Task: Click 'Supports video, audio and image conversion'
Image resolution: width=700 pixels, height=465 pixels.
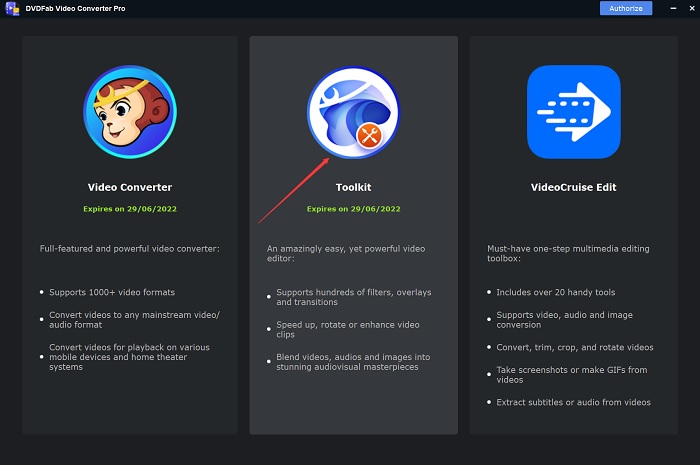Action: point(564,320)
